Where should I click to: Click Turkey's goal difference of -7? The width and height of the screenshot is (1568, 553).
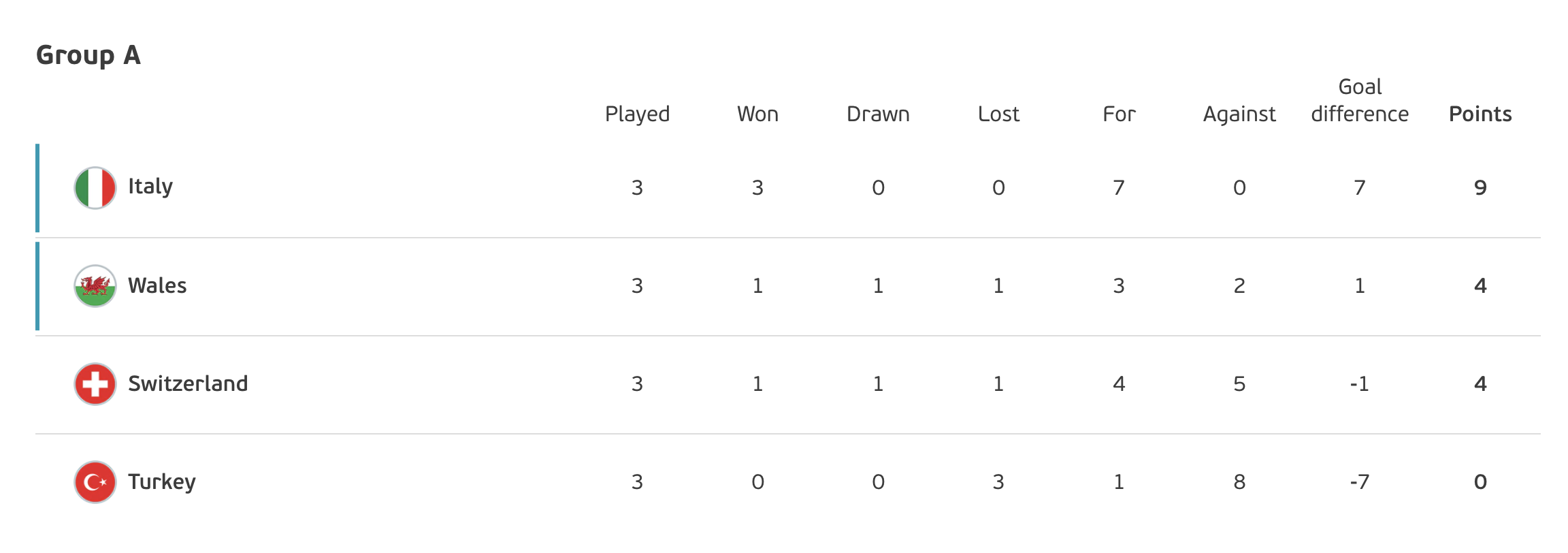click(x=1360, y=482)
